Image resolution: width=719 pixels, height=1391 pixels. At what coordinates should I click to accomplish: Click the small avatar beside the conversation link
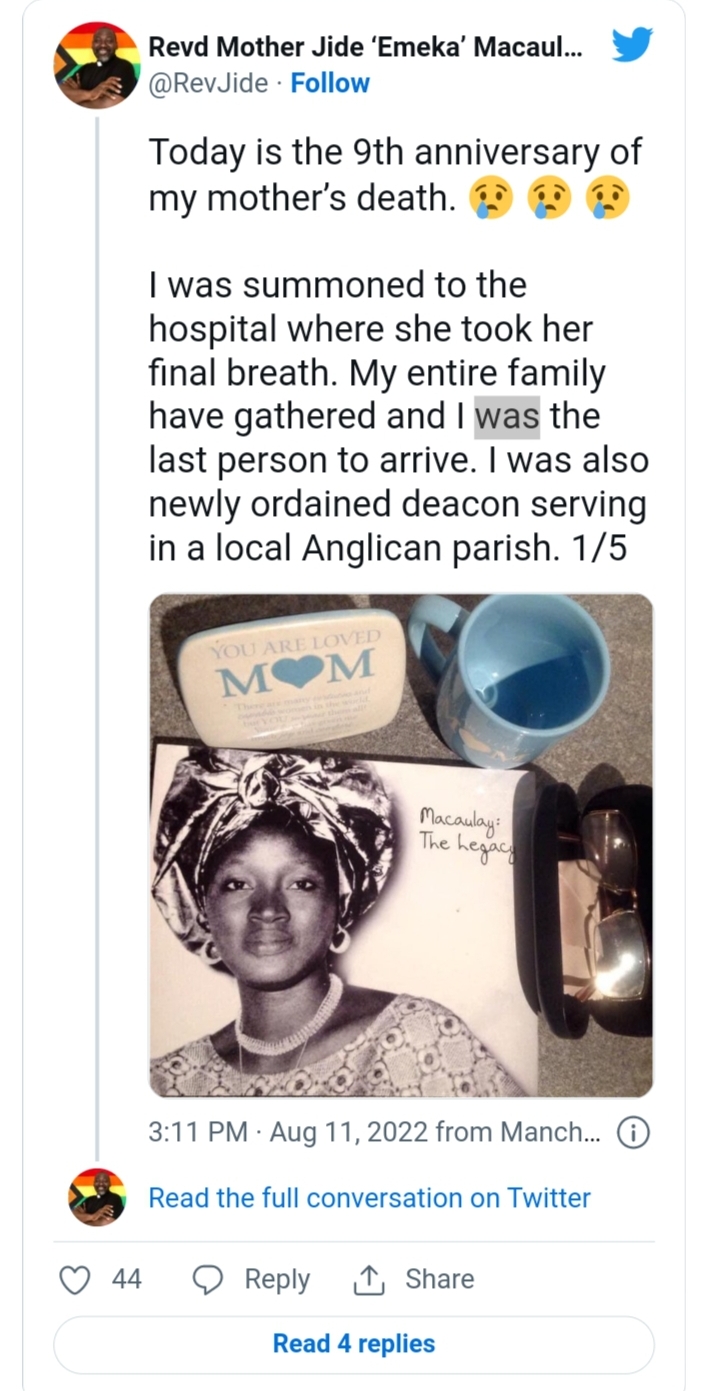pyautogui.click(x=97, y=1197)
